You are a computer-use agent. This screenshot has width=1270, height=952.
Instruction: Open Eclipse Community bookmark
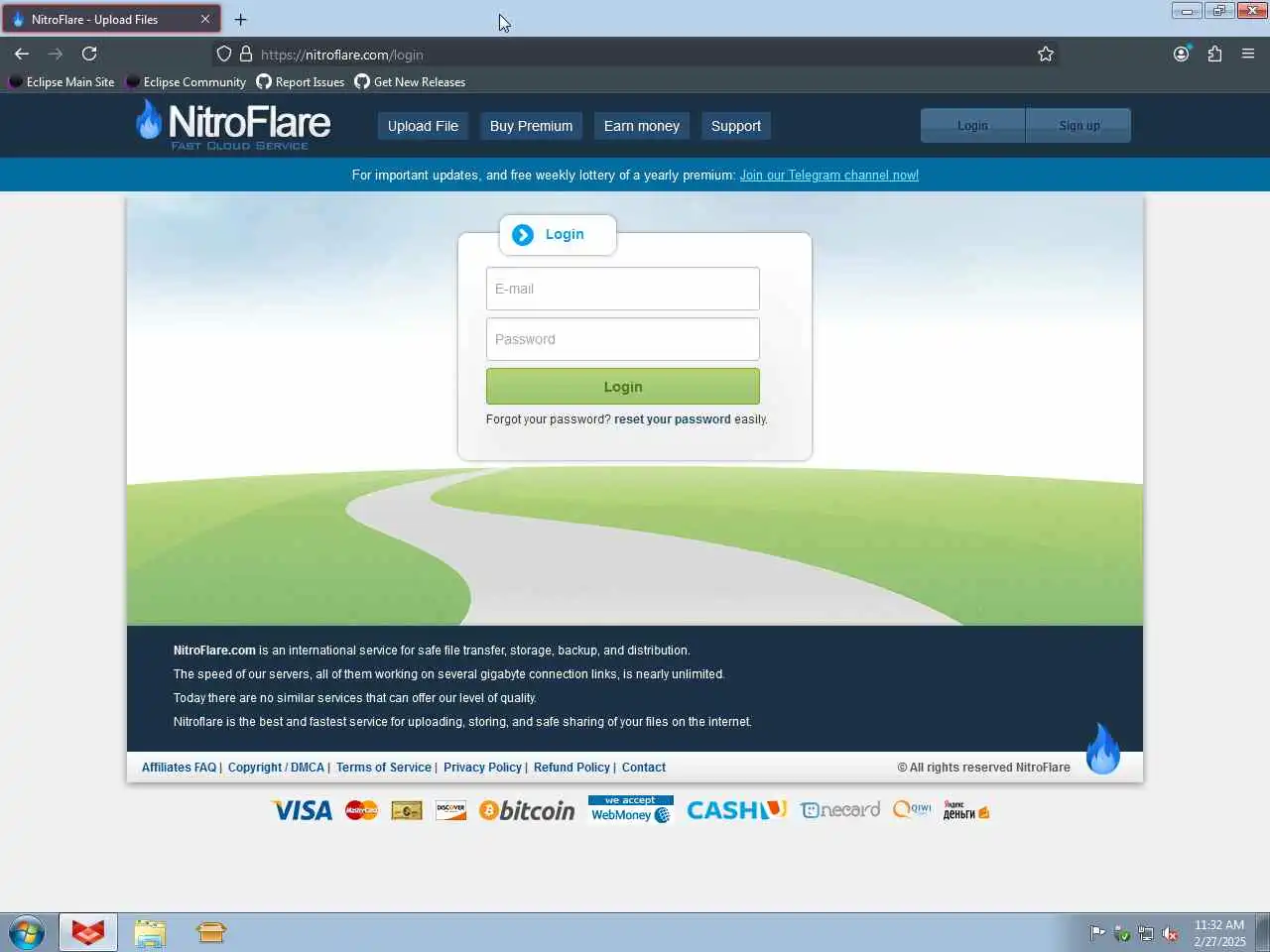(186, 82)
